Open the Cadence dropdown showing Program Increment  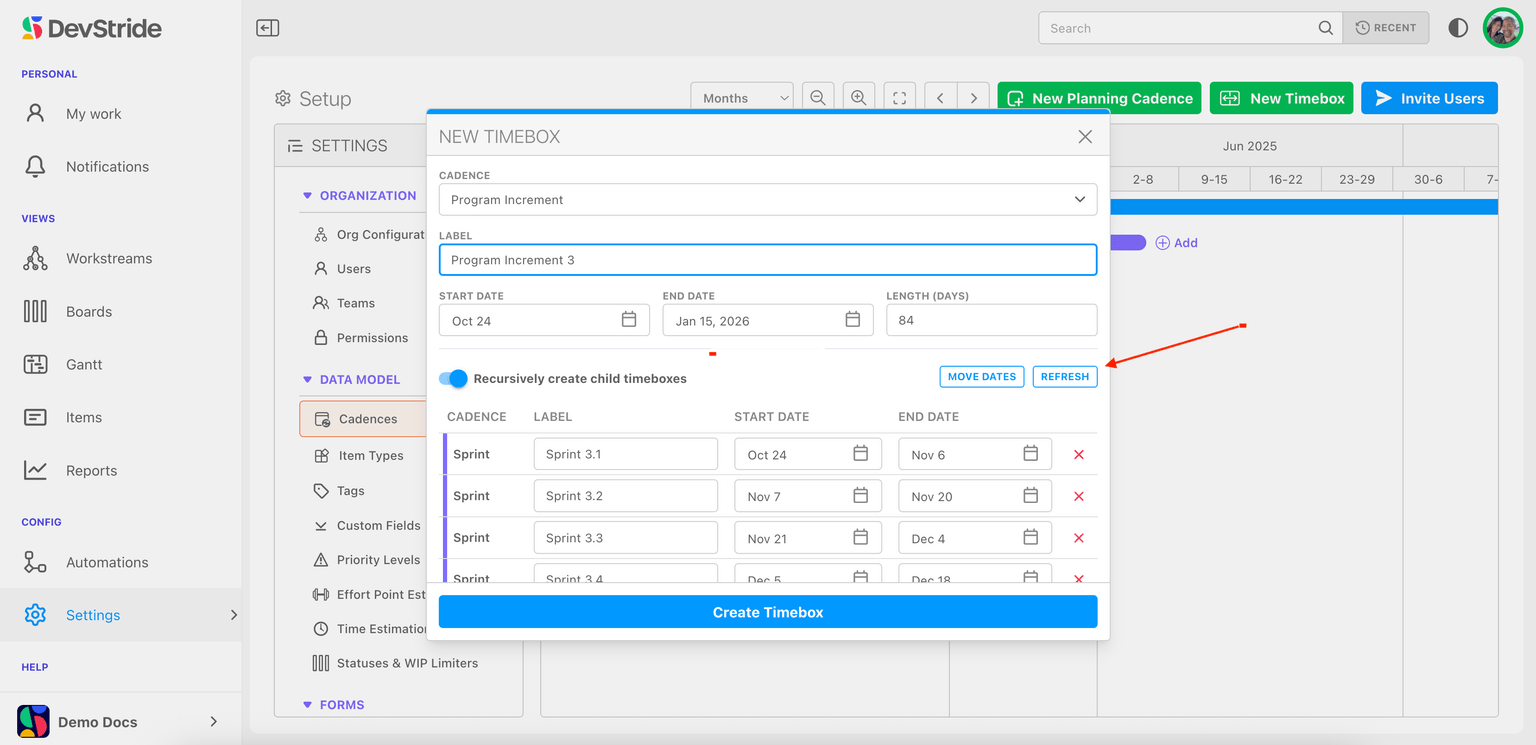pyautogui.click(x=767, y=199)
